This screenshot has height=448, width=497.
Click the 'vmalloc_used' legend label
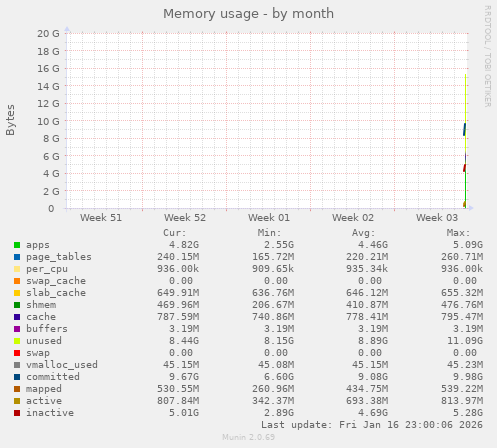62,365
